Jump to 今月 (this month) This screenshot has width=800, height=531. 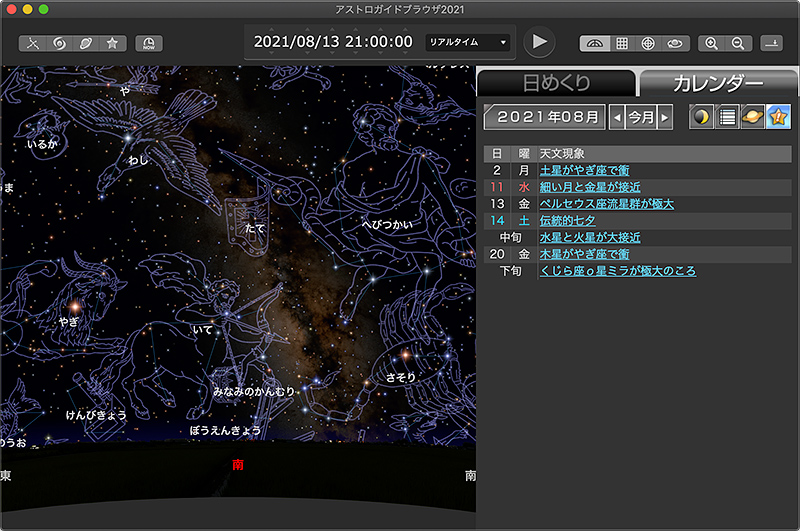pyautogui.click(x=641, y=118)
